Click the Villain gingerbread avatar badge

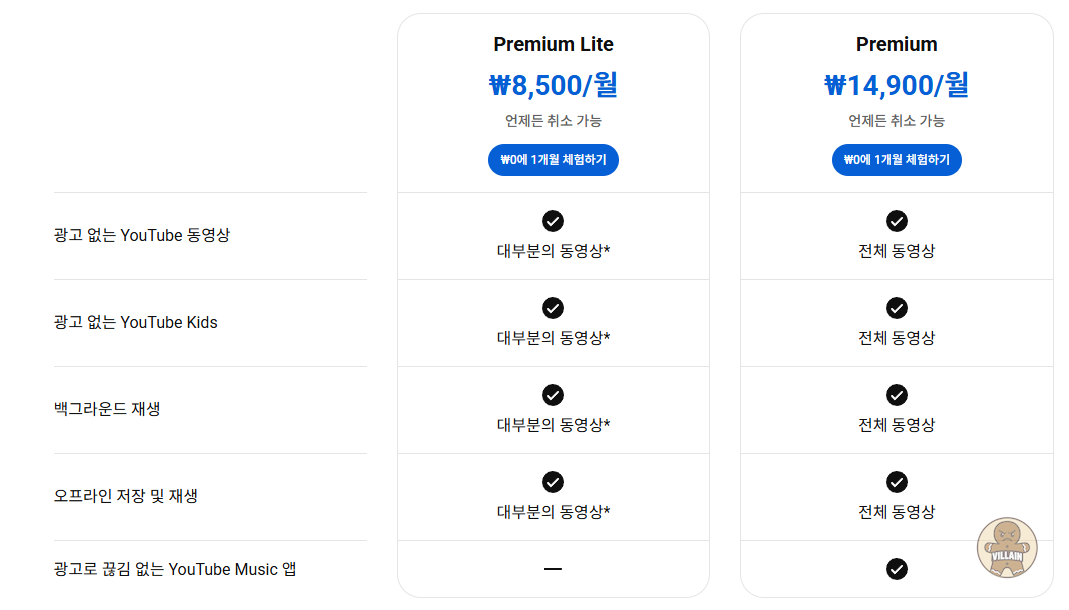1006,548
